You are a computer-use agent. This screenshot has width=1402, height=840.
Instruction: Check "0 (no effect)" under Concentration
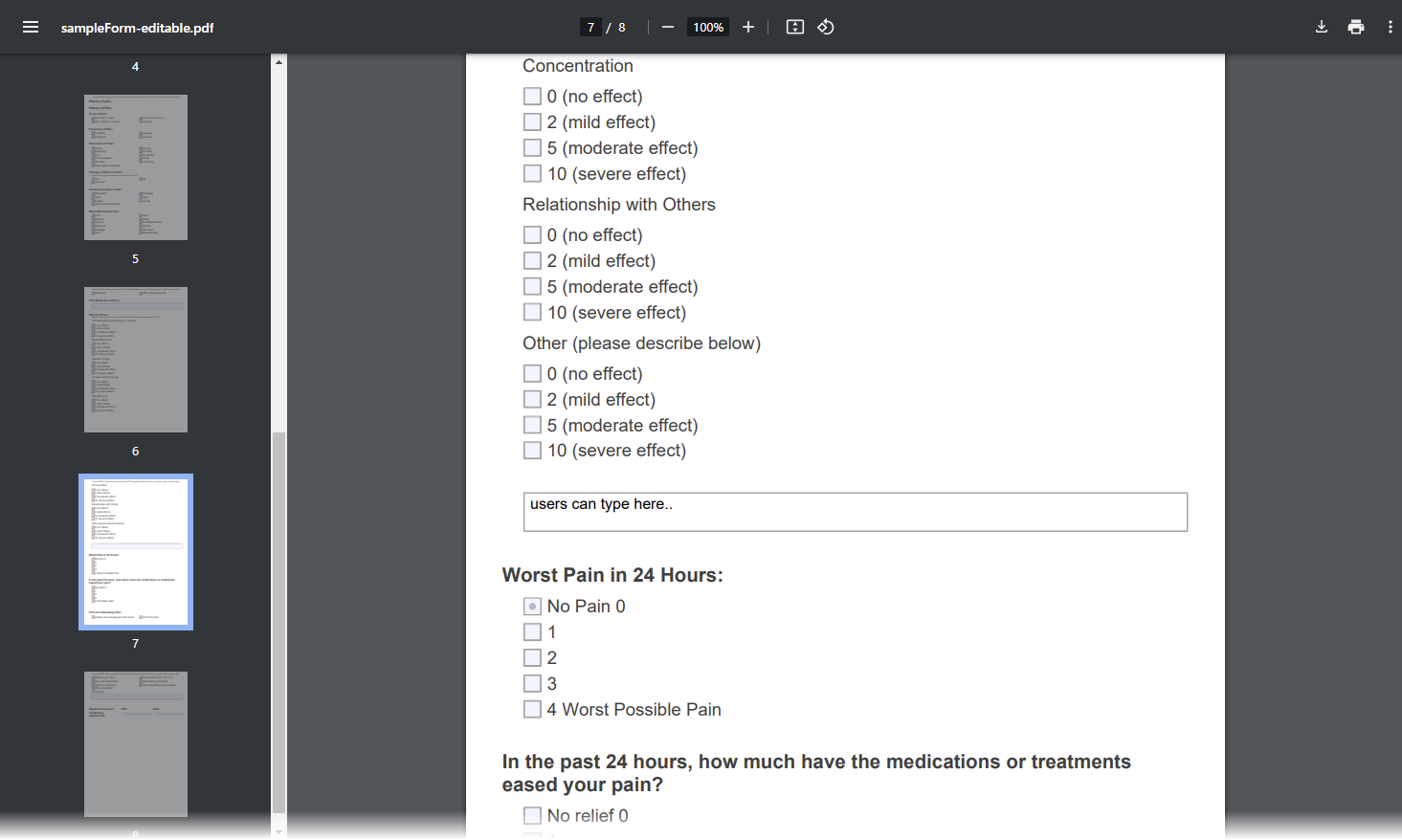click(x=532, y=96)
